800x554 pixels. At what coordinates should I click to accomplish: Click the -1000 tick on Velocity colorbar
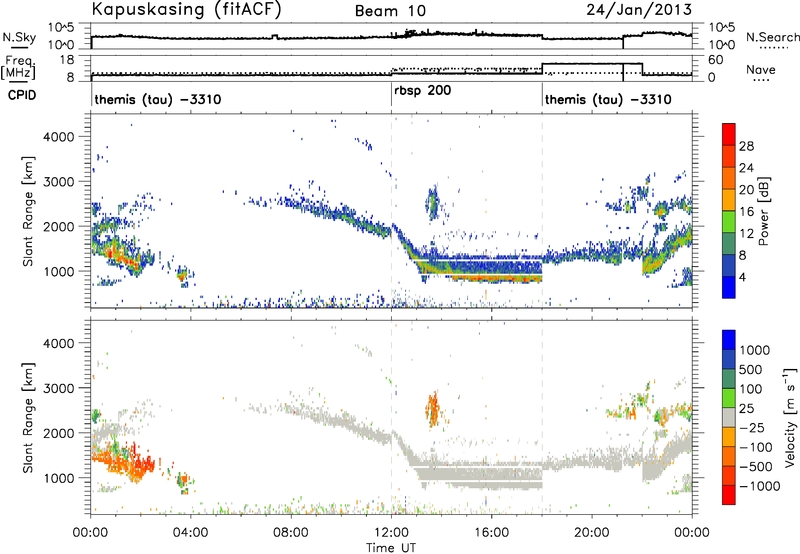pos(760,486)
